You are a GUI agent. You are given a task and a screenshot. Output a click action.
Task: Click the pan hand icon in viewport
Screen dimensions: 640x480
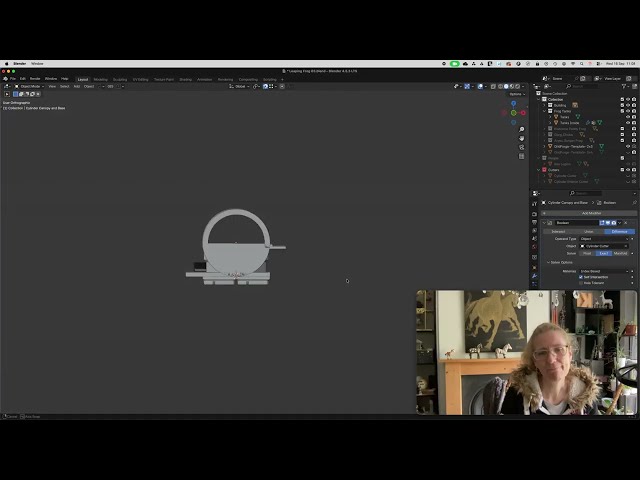[x=522, y=139]
